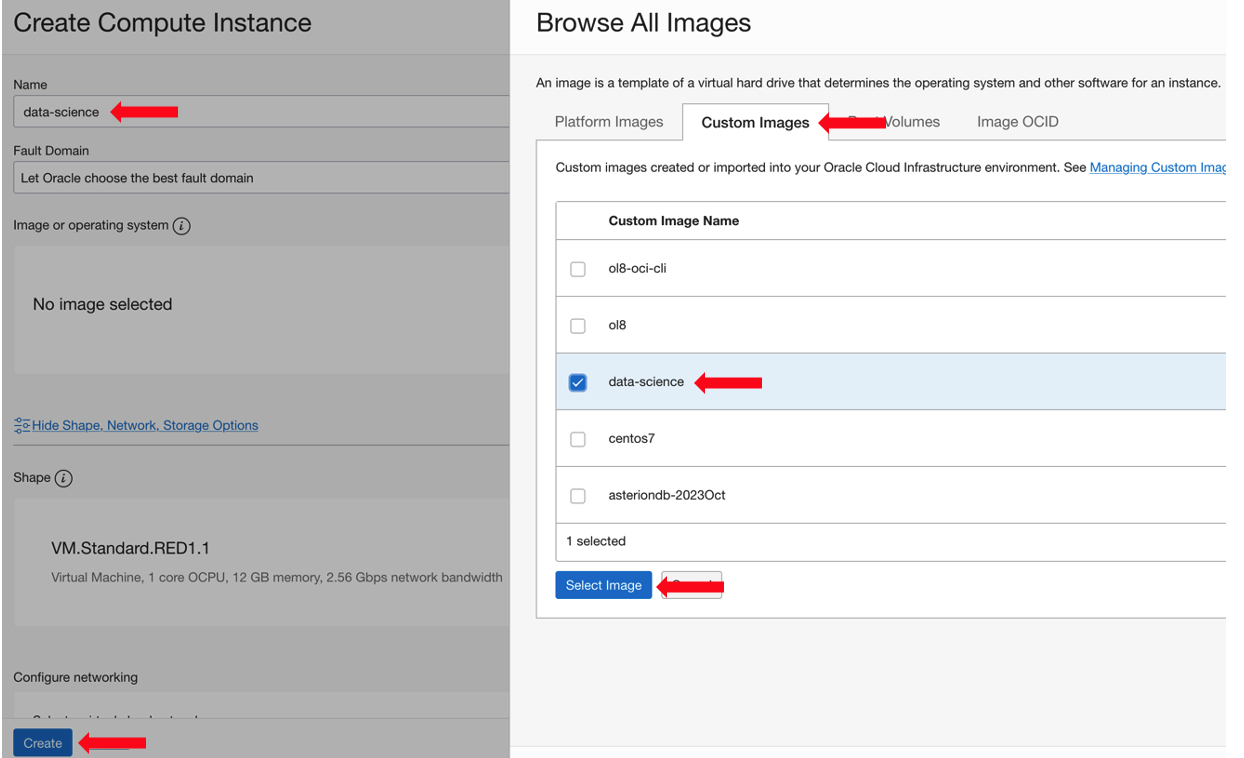
Task: Check the centos7 image checkbox
Action: tap(577, 439)
